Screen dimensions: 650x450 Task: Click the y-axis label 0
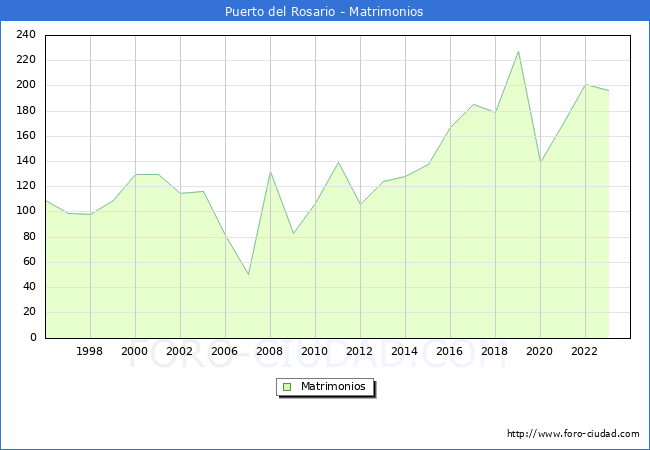(x=33, y=337)
